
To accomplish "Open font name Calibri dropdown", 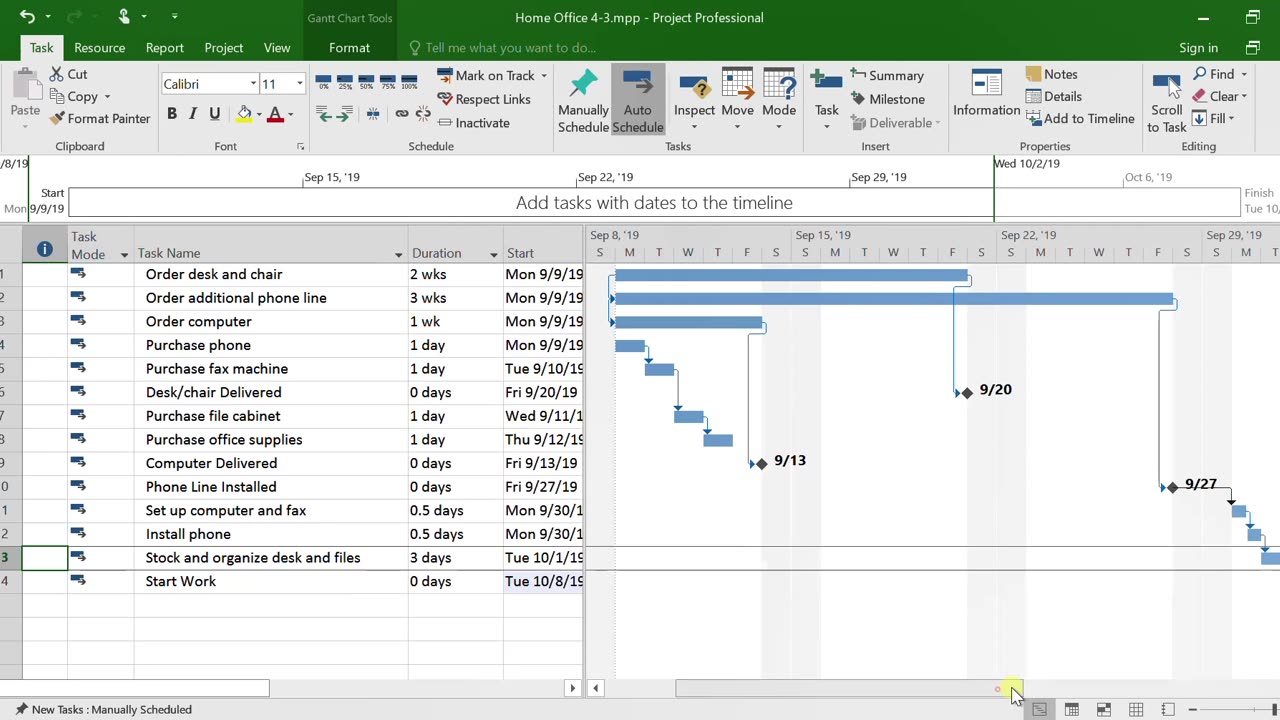I will point(253,84).
